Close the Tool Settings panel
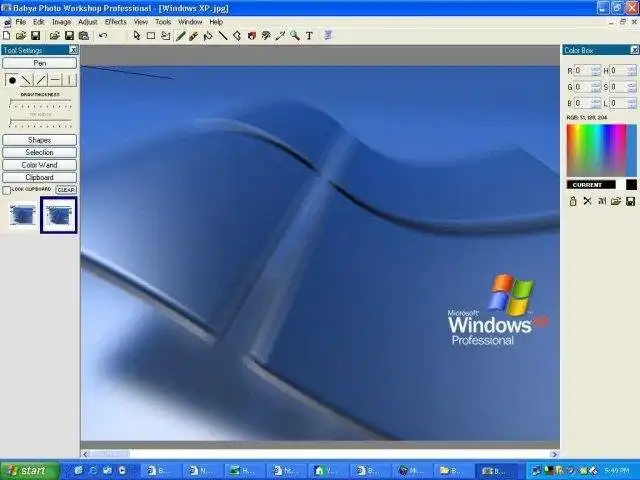Viewport: 640px width, 480px height. click(73, 50)
